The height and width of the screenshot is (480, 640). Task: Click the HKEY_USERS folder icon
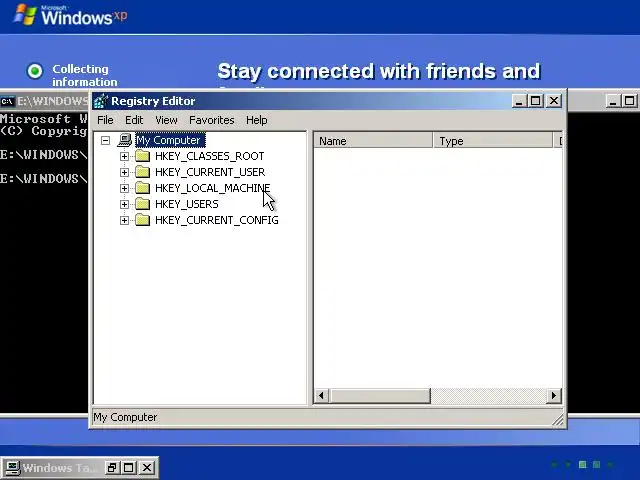click(142, 204)
